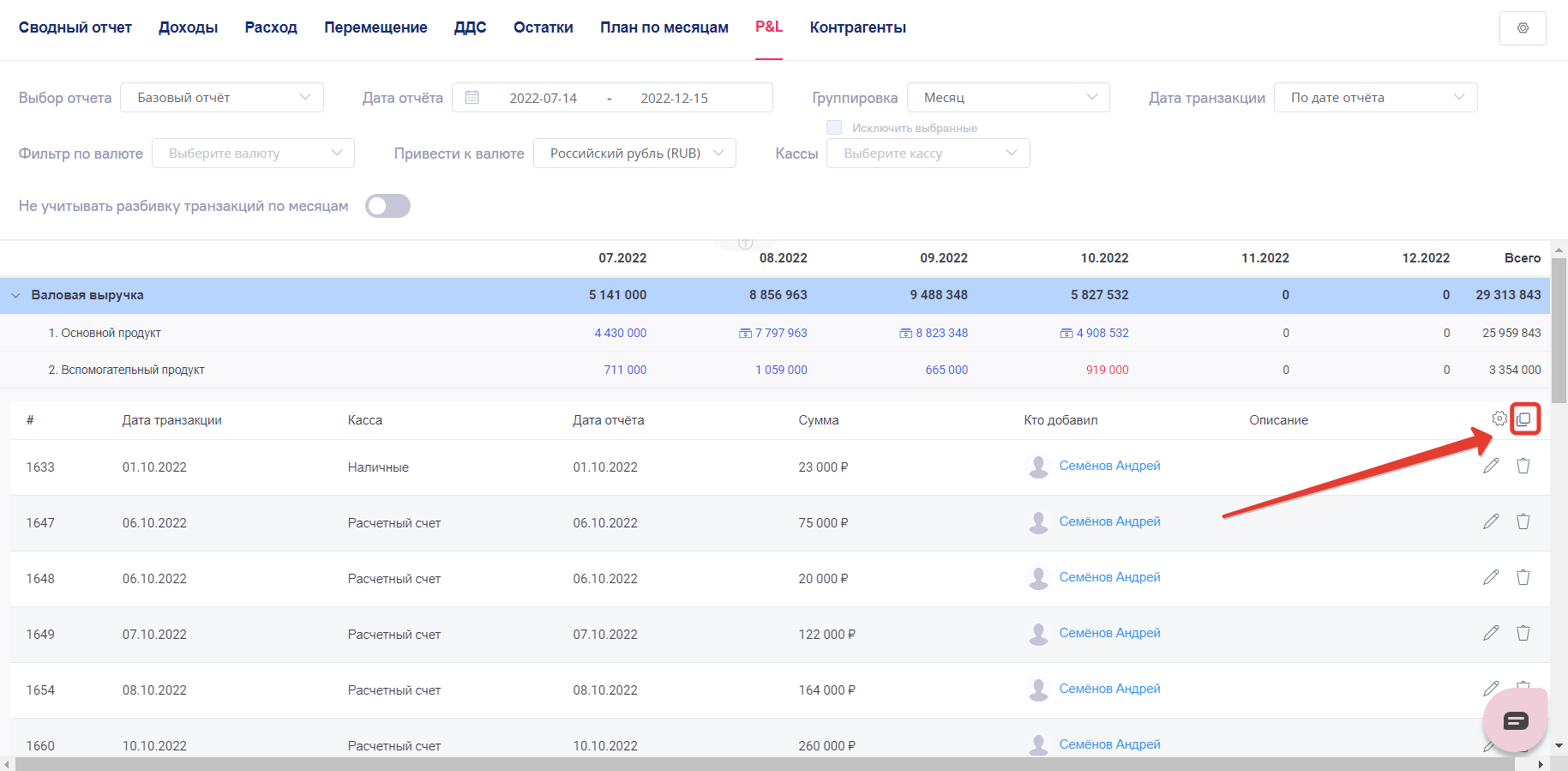Open the 'Группировка' dropdown set to Месяц
Viewport: 1568px width, 771px height.
pos(1007,98)
